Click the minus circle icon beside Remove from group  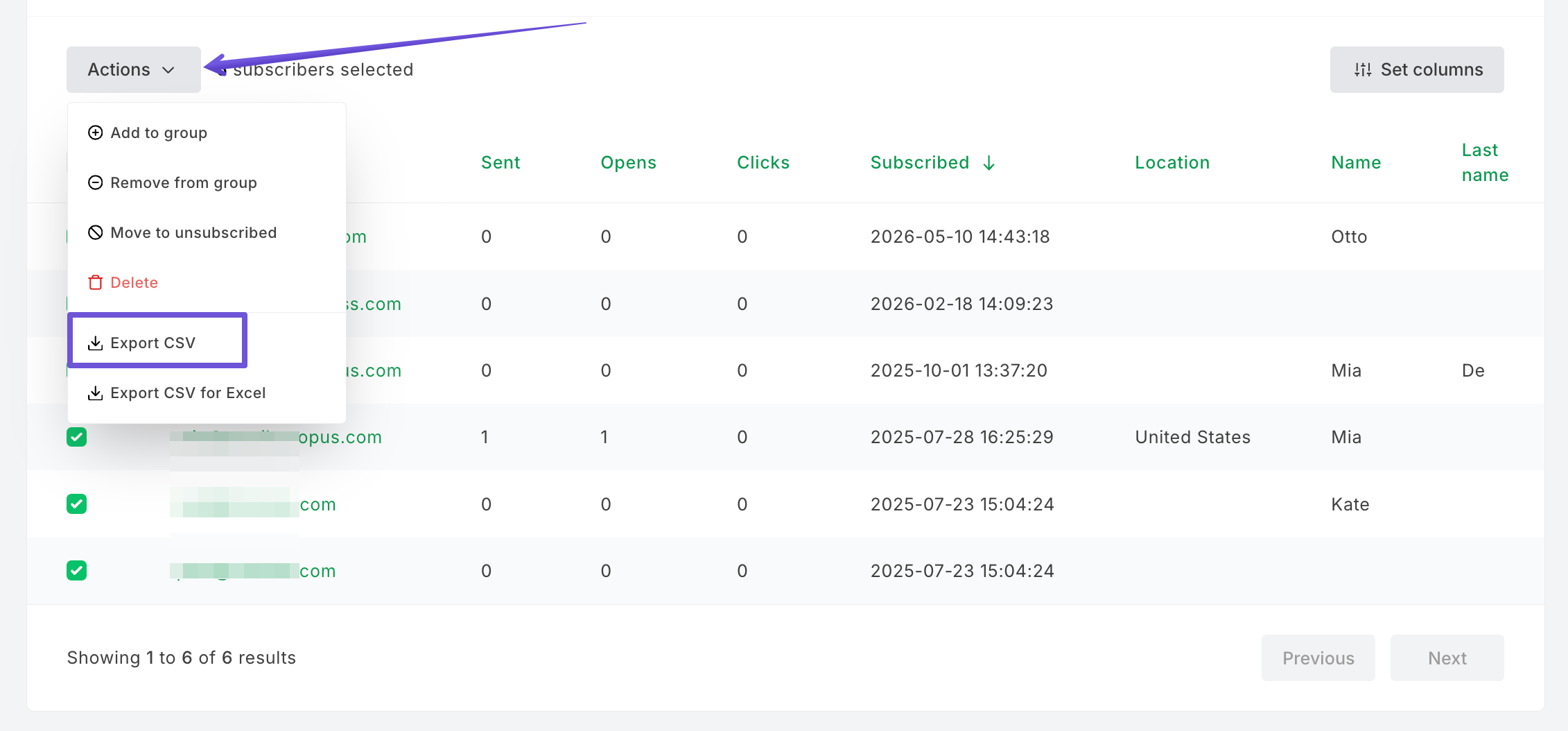96,182
